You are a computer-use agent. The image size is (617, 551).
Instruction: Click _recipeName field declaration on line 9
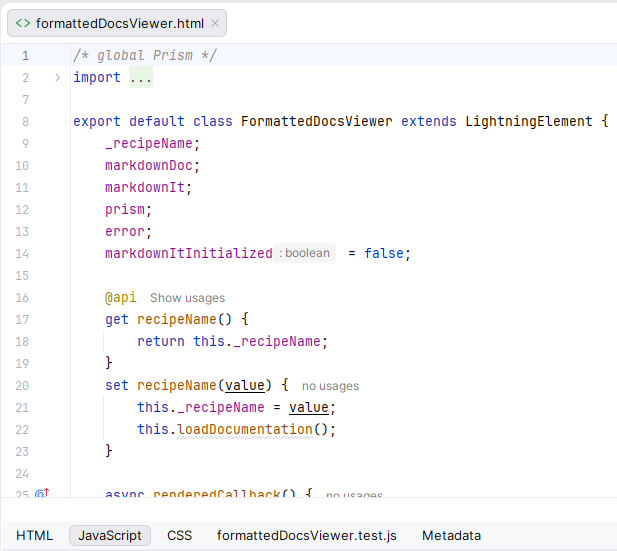[x=149, y=143]
